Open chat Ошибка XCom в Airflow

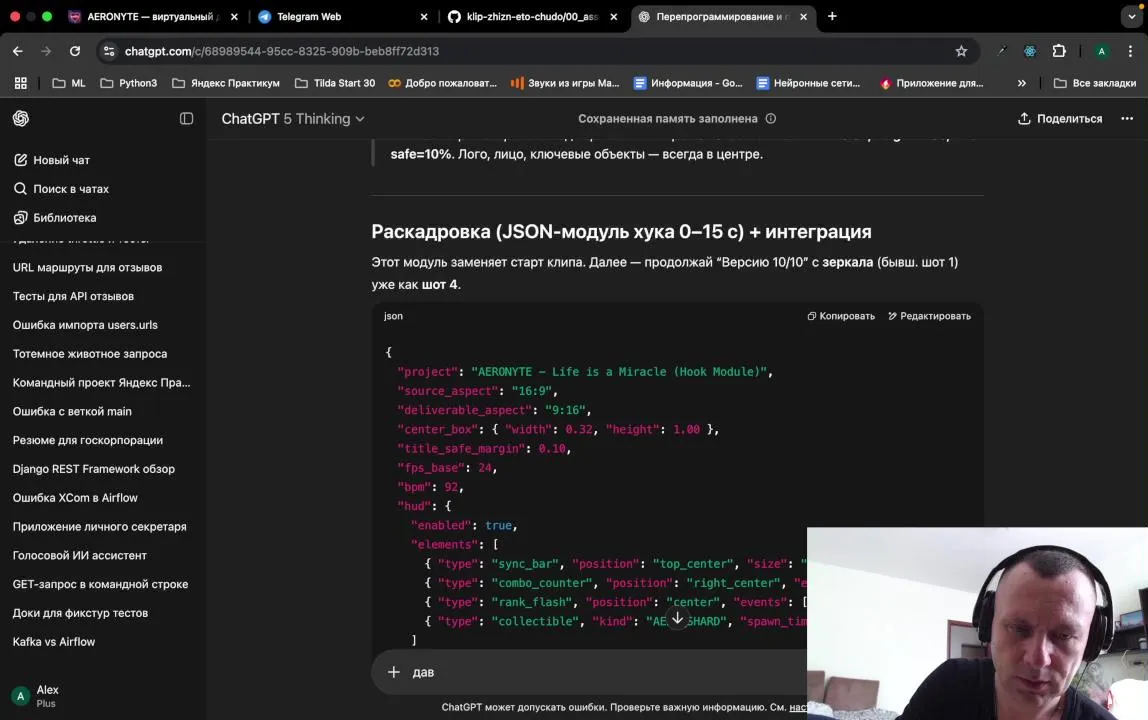pos(75,497)
